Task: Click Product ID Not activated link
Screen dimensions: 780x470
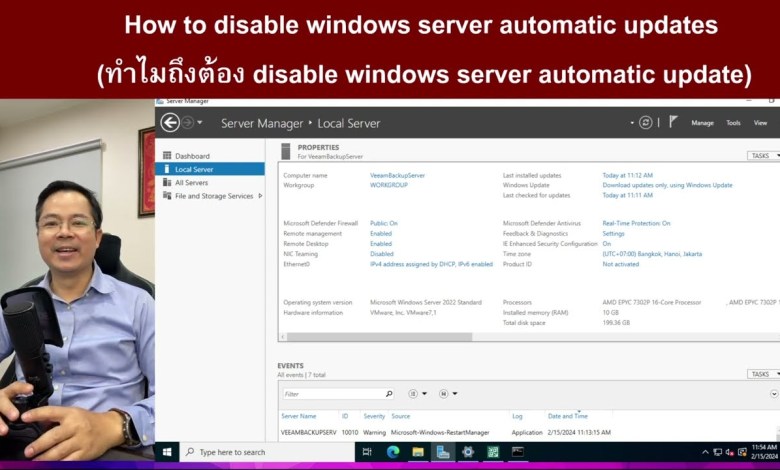Action: 620,264
